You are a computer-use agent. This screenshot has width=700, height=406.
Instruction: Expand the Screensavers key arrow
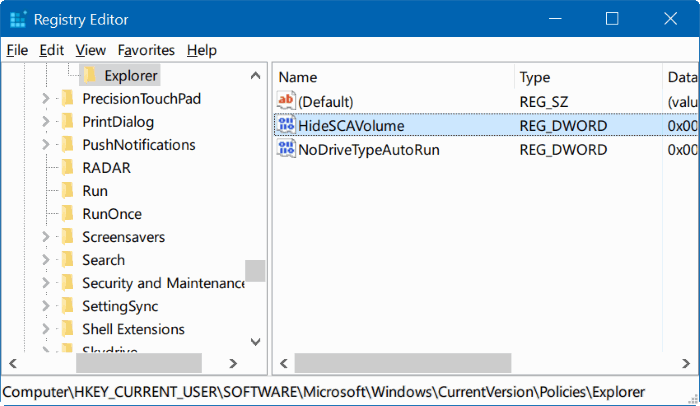[x=45, y=237]
